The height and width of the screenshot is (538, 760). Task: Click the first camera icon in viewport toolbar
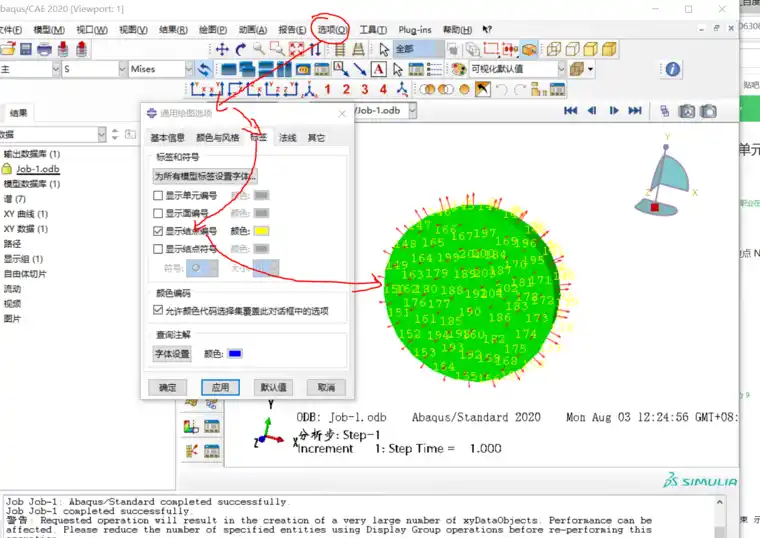[686, 111]
